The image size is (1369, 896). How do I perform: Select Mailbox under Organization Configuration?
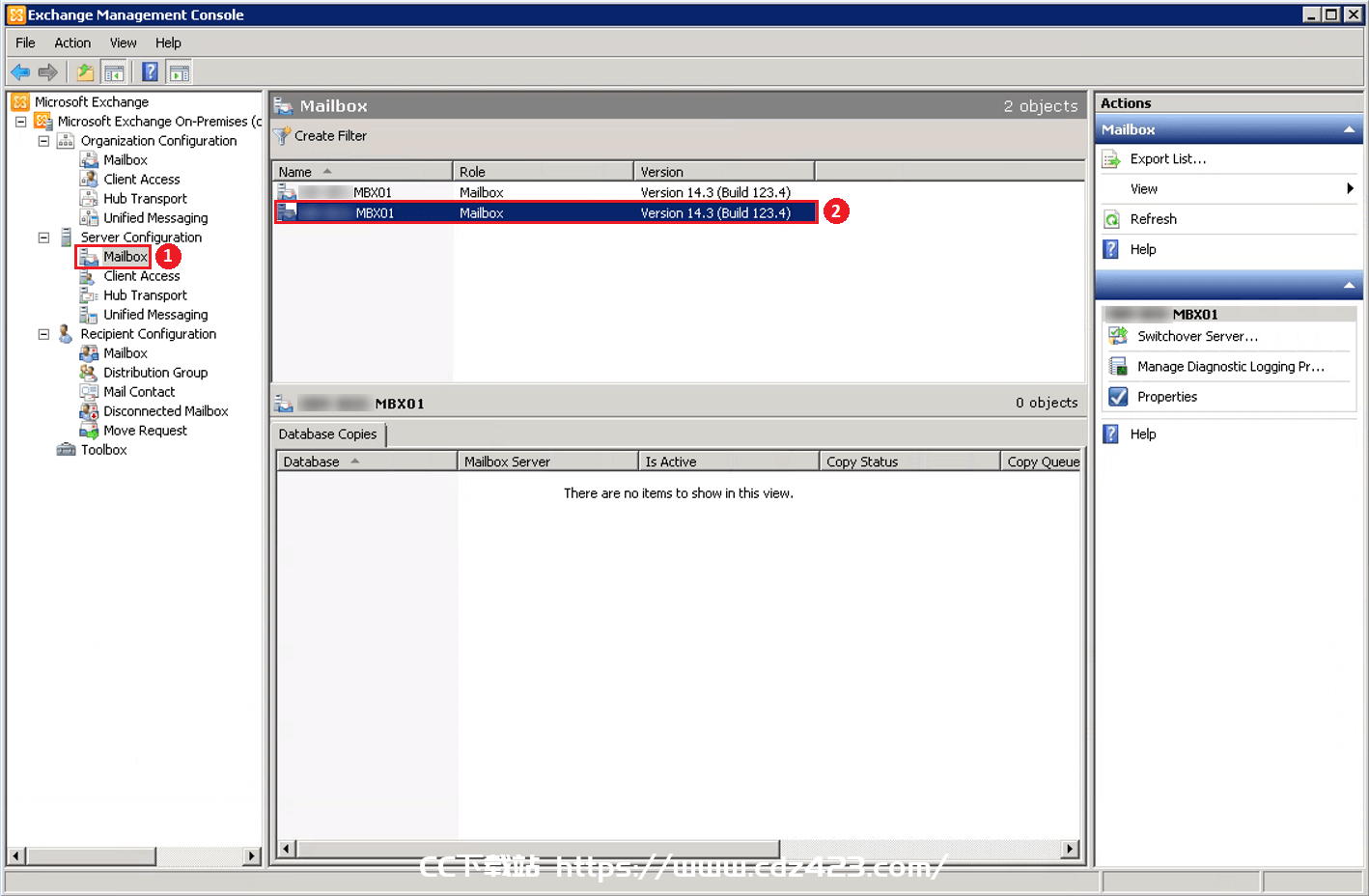click(126, 160)
